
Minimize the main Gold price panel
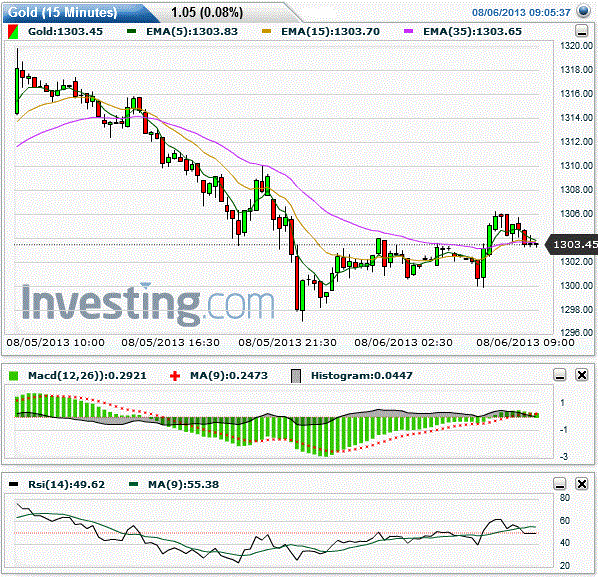click(x=582, y=31)
